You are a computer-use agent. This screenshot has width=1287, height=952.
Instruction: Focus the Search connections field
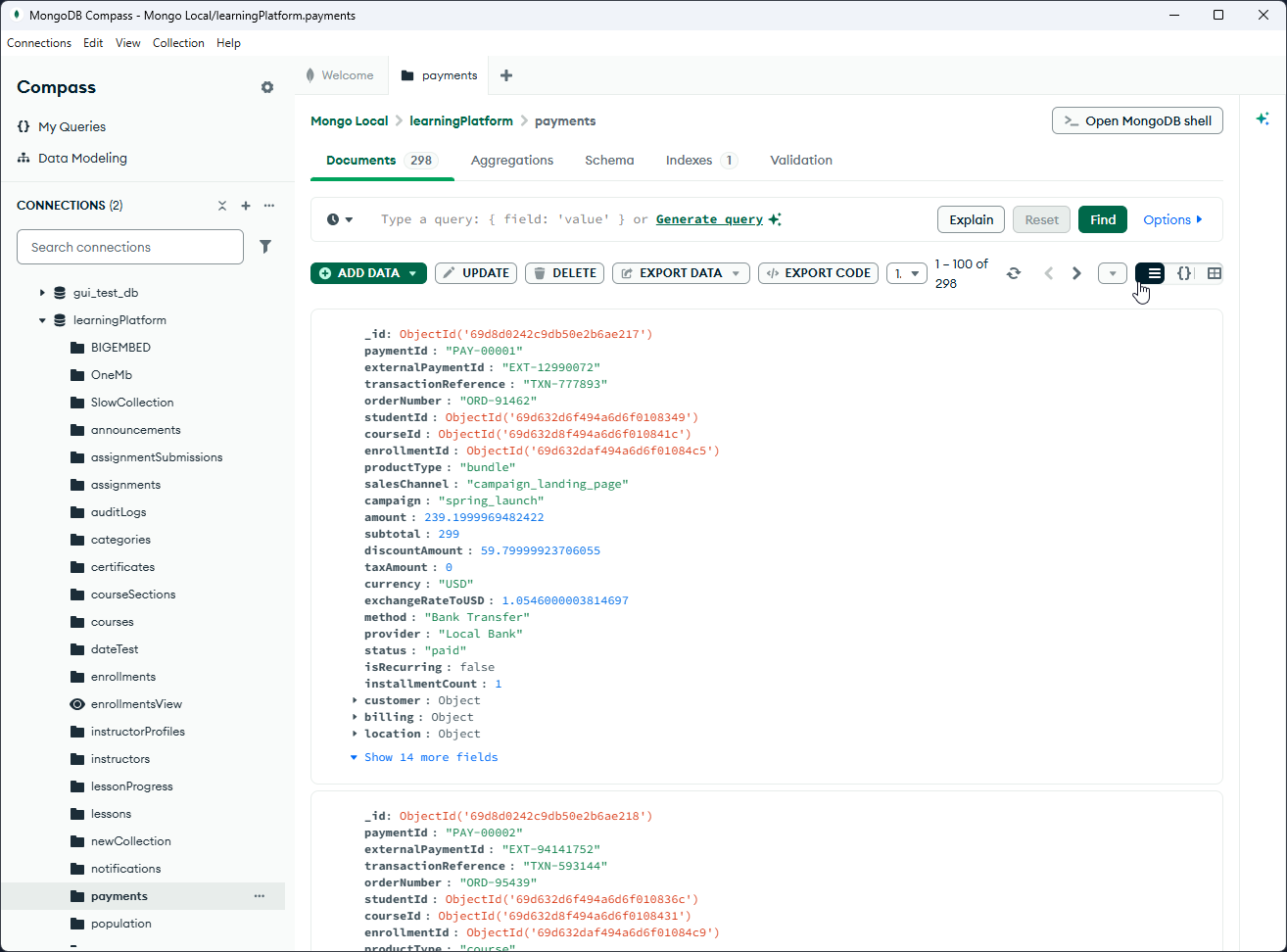130,247
